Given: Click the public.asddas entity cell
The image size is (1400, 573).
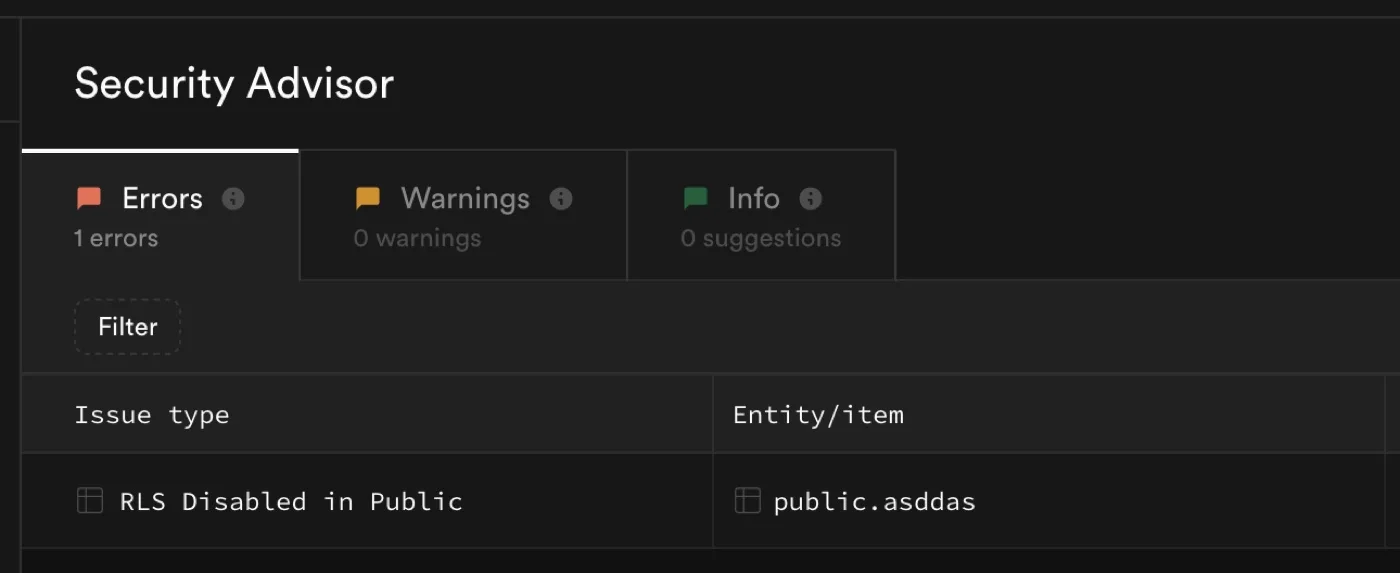Looking at the screenshot, I should pos(1049,500).
